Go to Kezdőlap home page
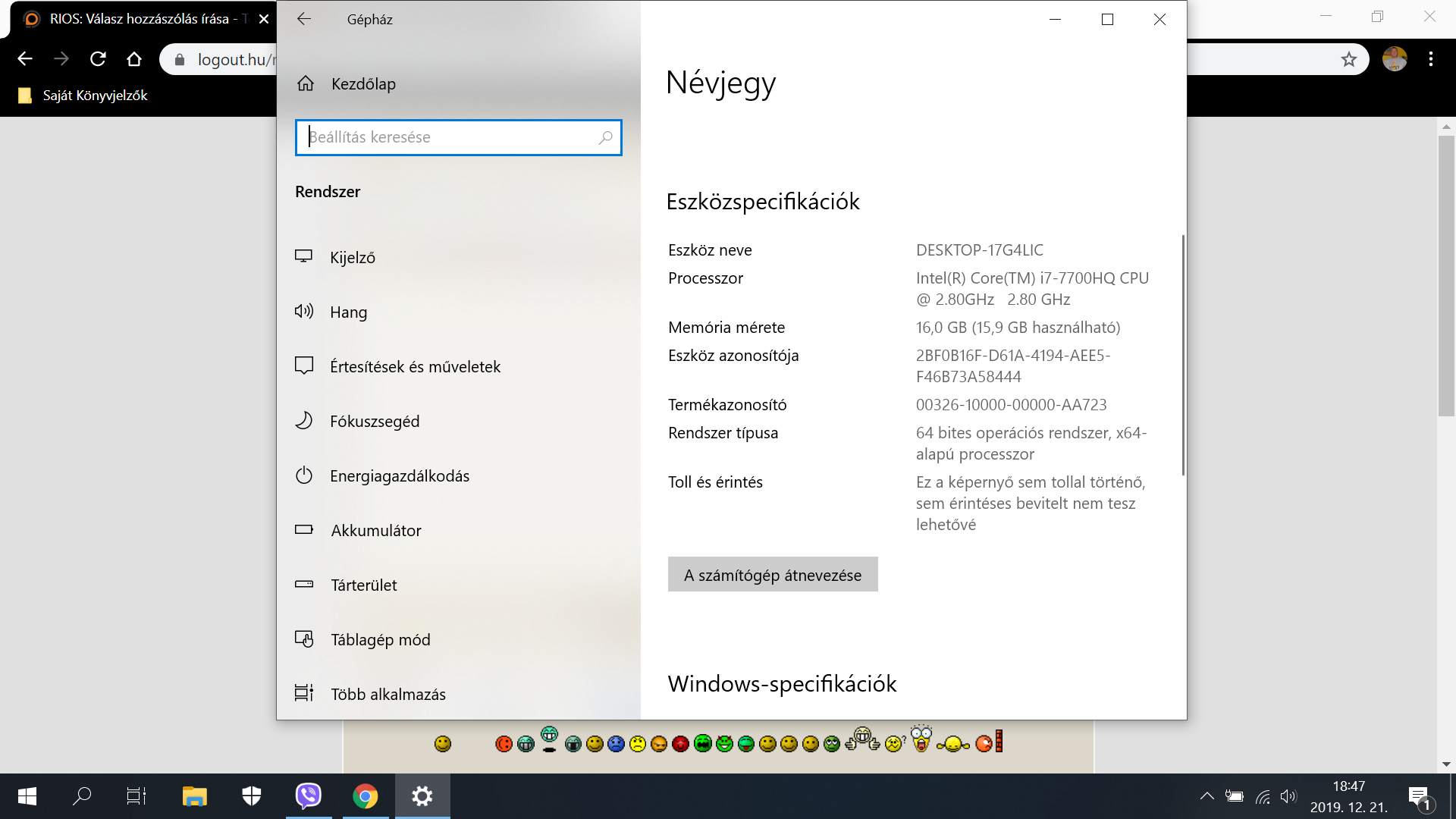 362,84
